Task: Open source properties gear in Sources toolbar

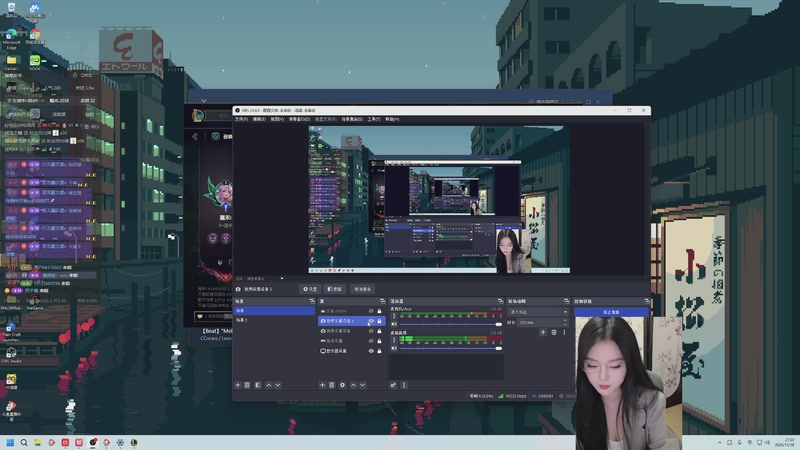Action: point(342,385)
